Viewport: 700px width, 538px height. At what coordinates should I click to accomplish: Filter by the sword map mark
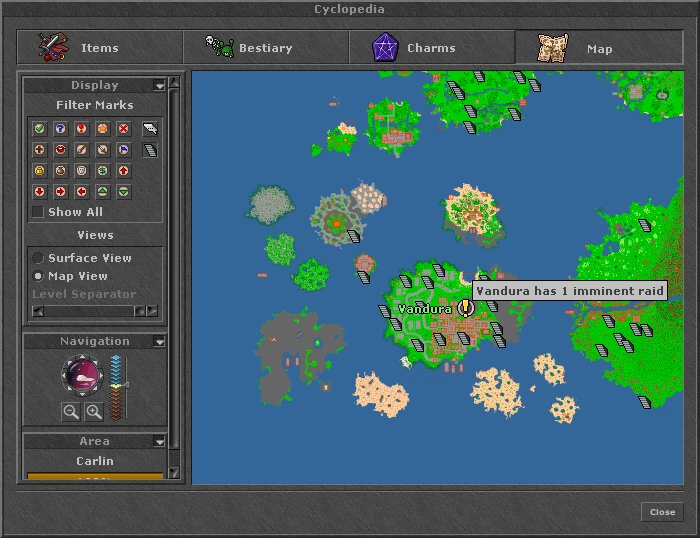coord(102,150)
